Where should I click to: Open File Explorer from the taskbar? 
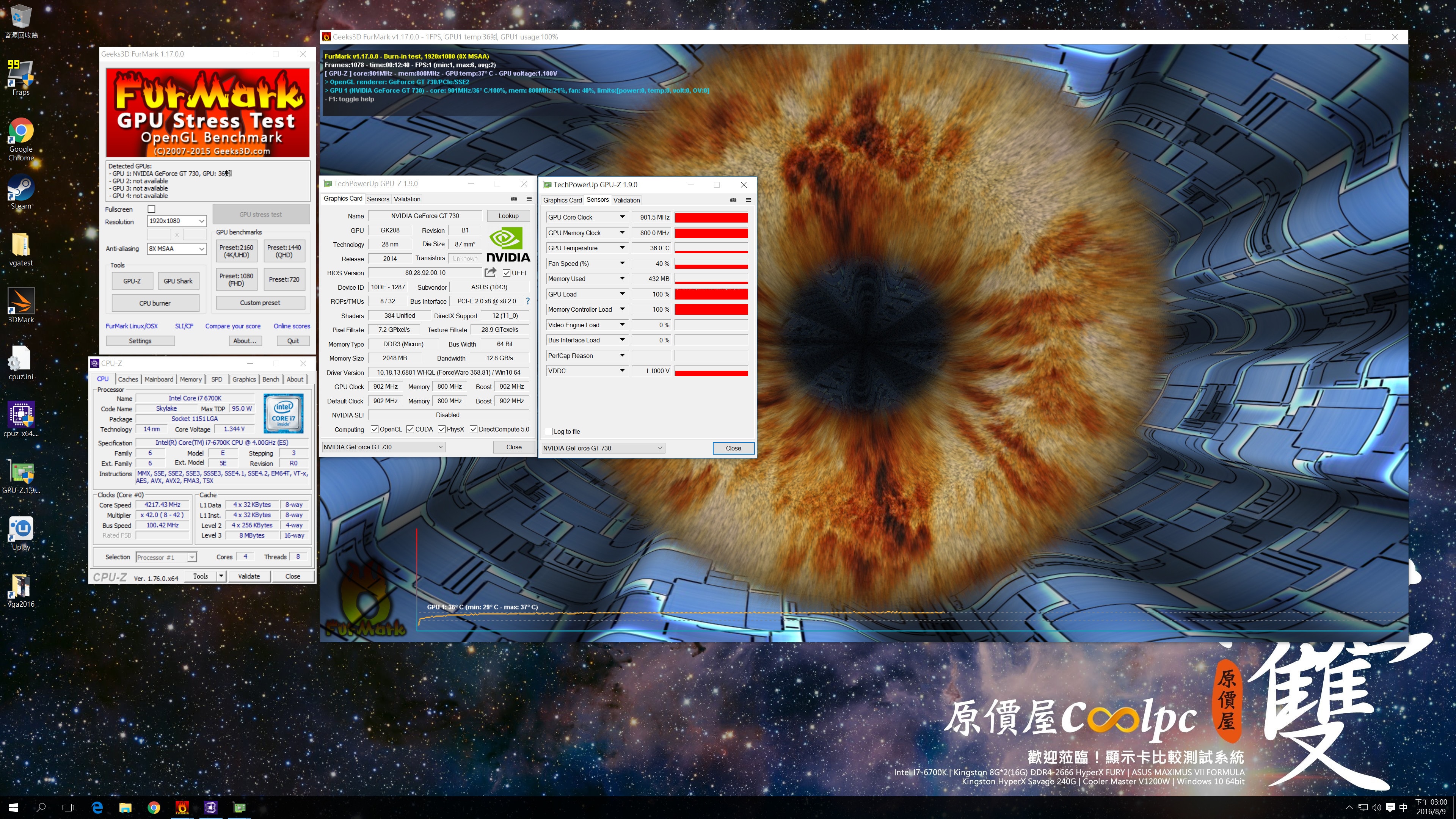(x=126, y=808)
